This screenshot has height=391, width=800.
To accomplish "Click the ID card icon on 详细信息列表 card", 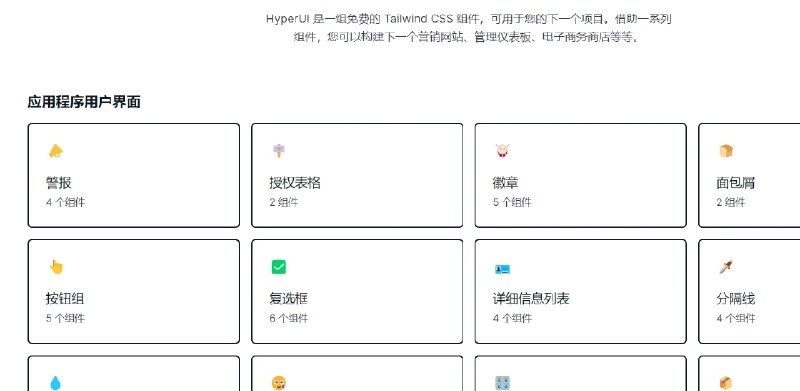I will click(x=502, y=269).
